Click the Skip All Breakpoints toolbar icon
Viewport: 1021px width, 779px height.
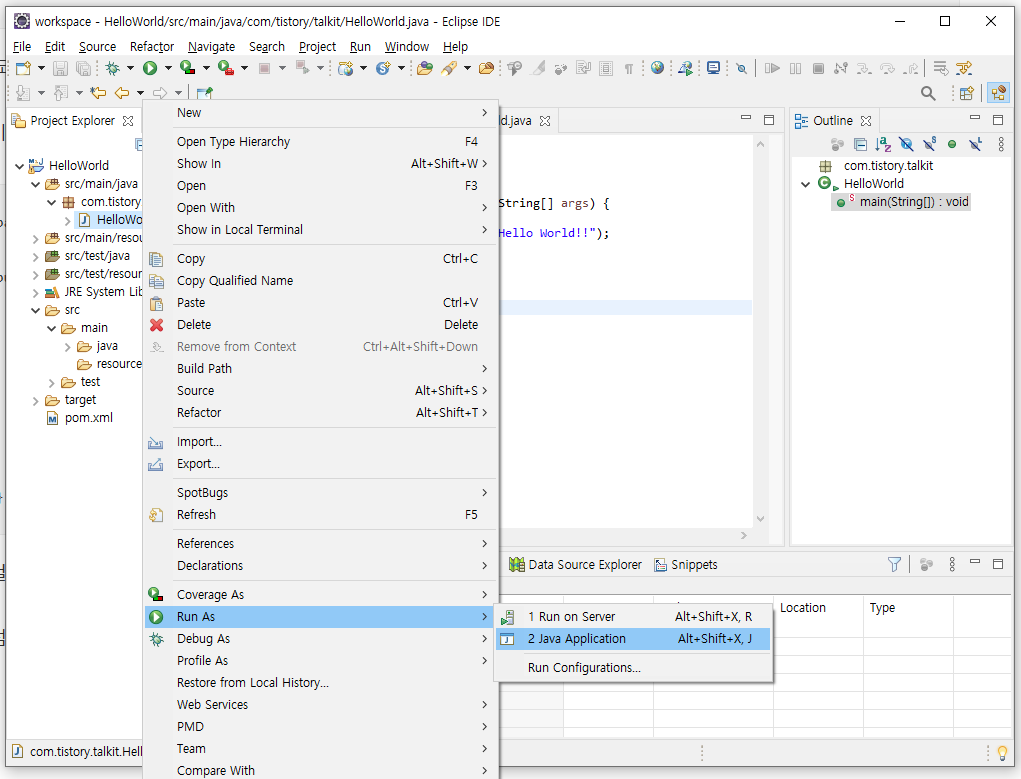click(x=742, y=68)
